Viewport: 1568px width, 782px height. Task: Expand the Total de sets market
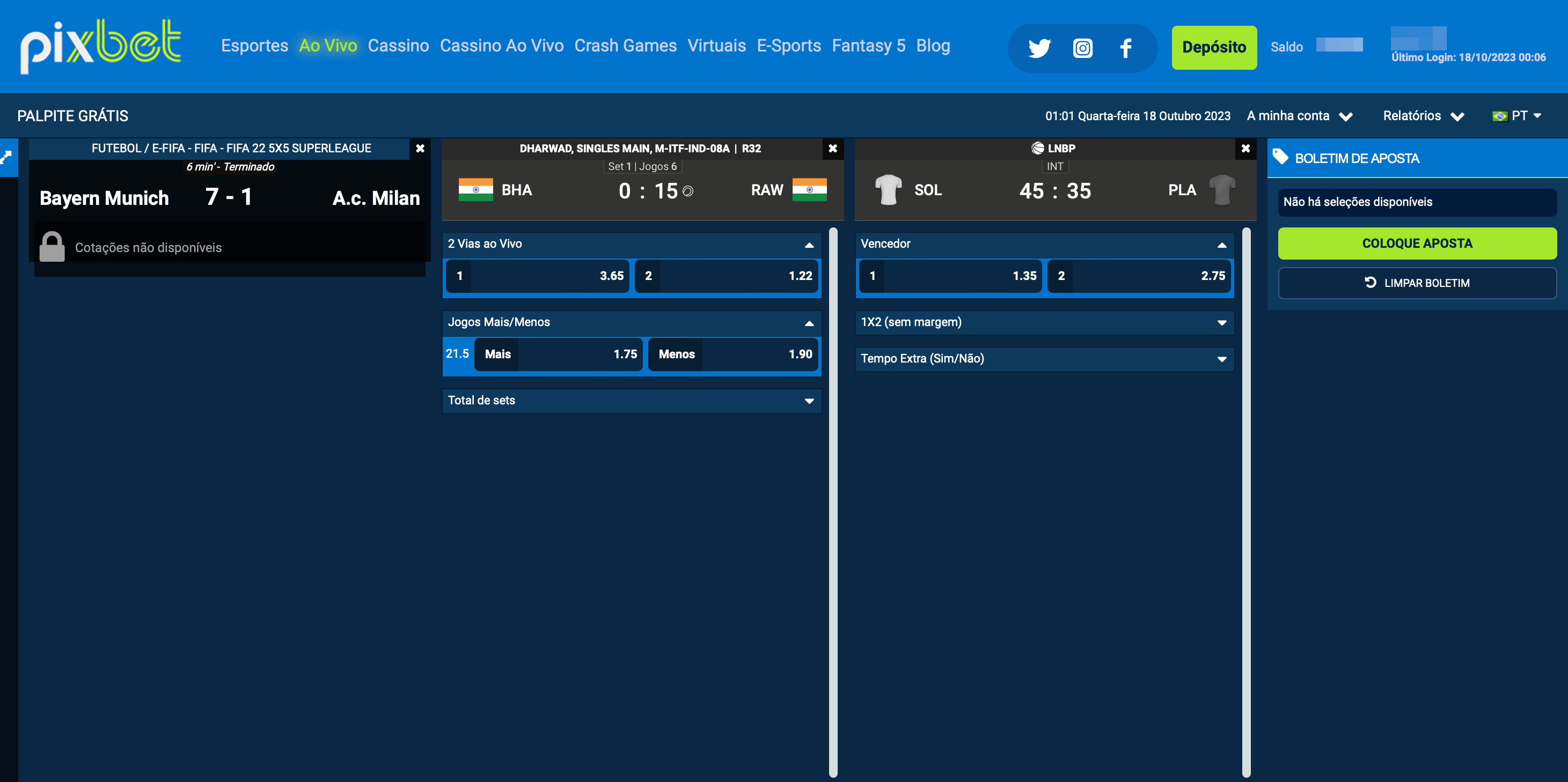pos(809,401)
